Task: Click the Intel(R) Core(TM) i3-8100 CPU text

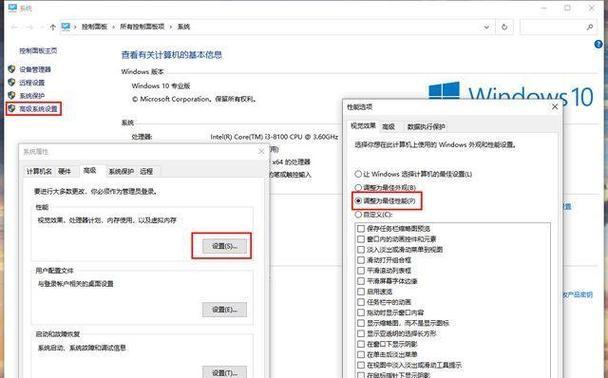Action: (x=274, y=137)
